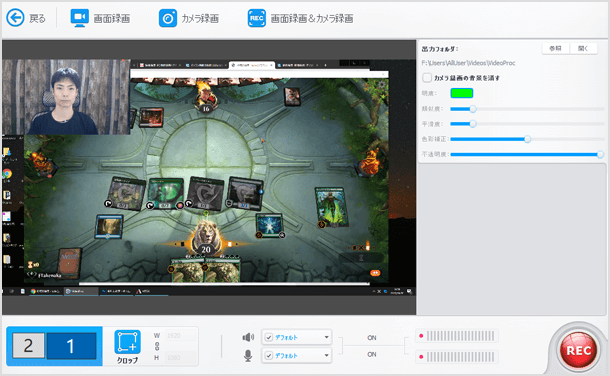Click the back arrow icon
The height and width of the screenshot is (376, 610).
tap(16, 18)
